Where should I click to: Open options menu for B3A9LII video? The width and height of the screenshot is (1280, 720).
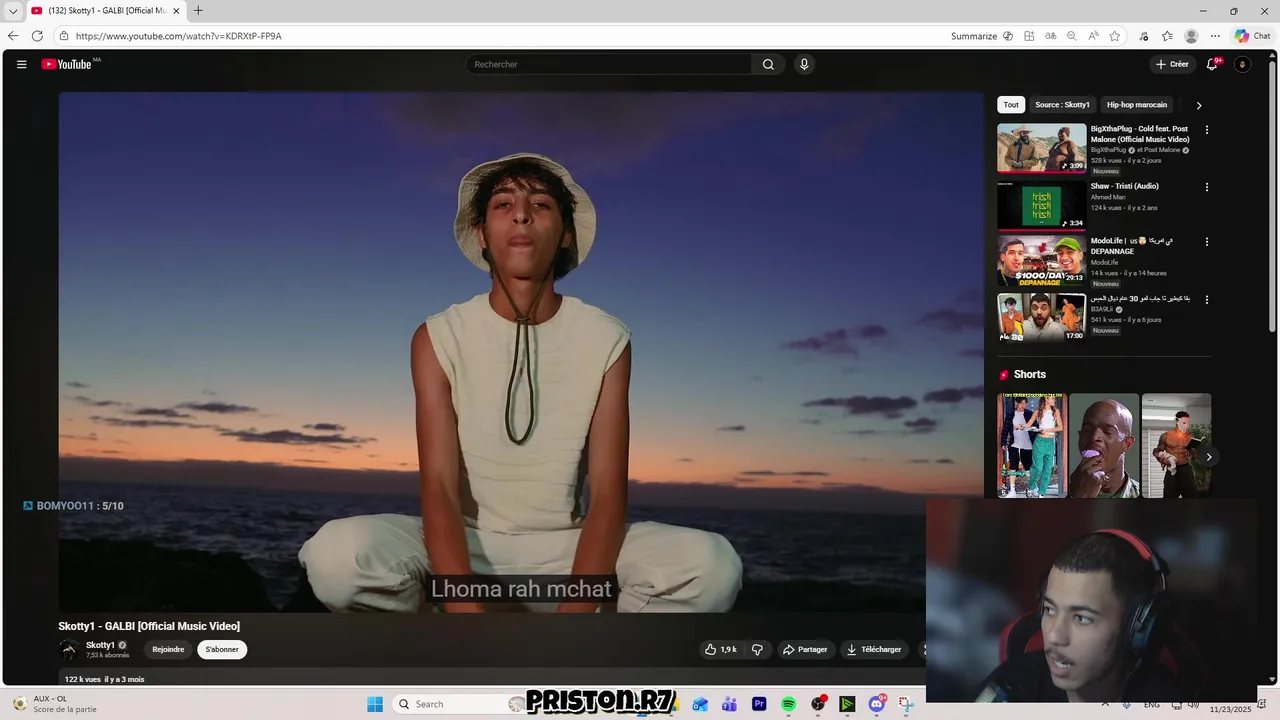[x=1207, y=299]
